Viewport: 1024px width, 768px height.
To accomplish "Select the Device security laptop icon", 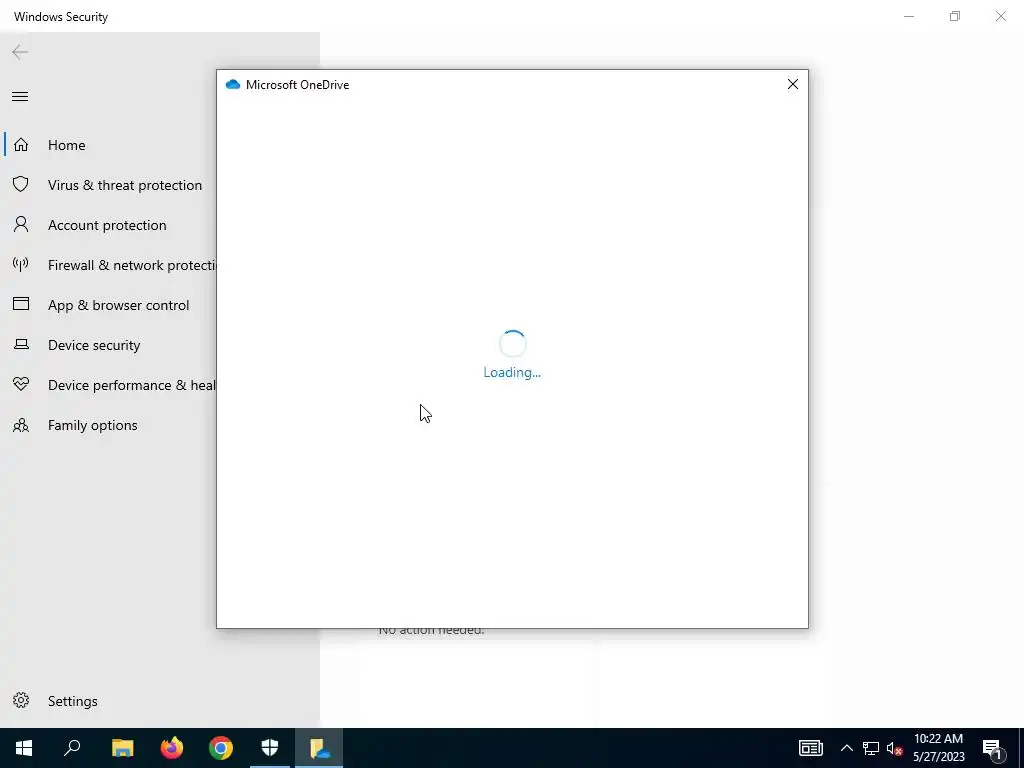I will 21,344.
